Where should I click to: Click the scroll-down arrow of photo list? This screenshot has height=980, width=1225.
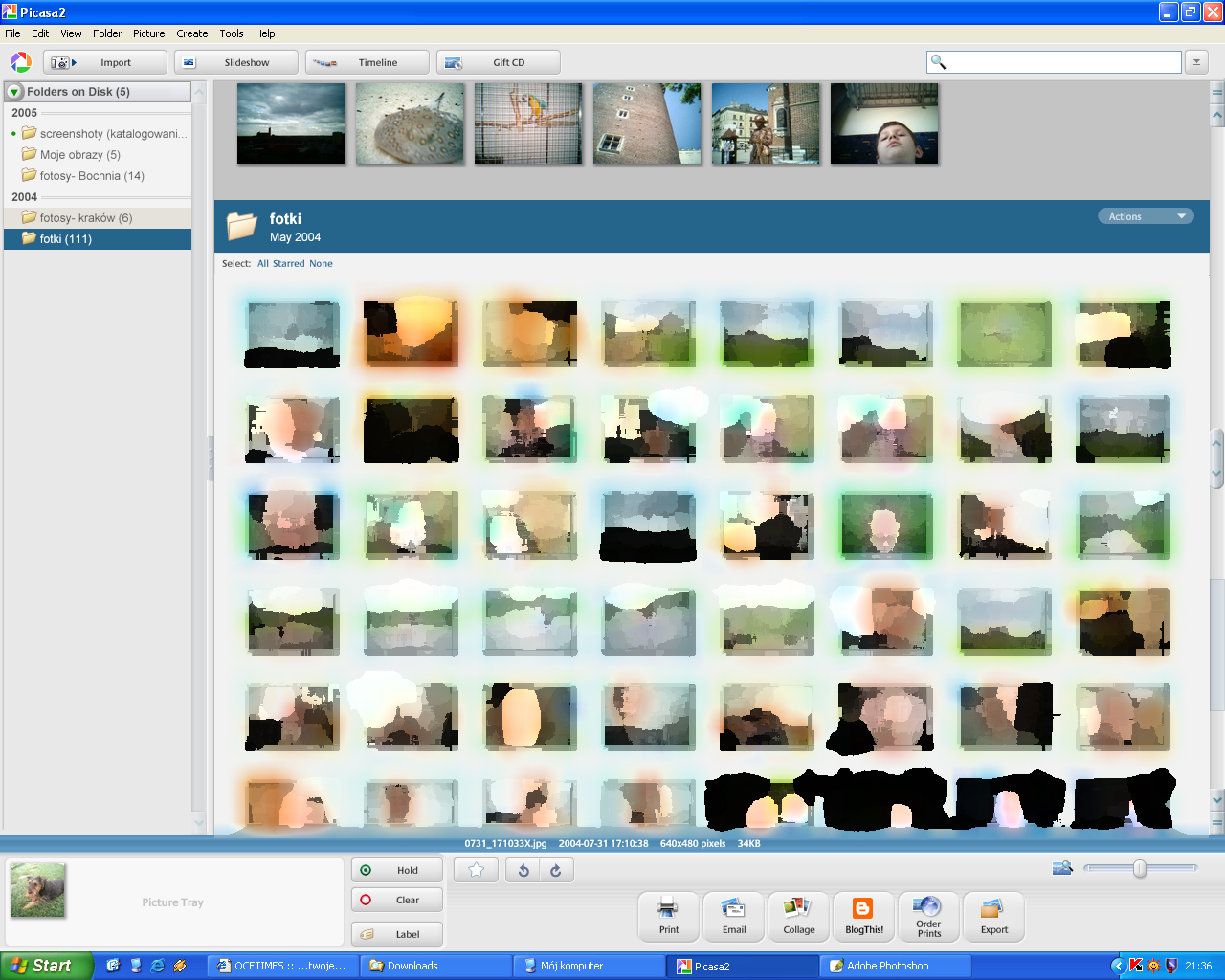coord(1217,799)
